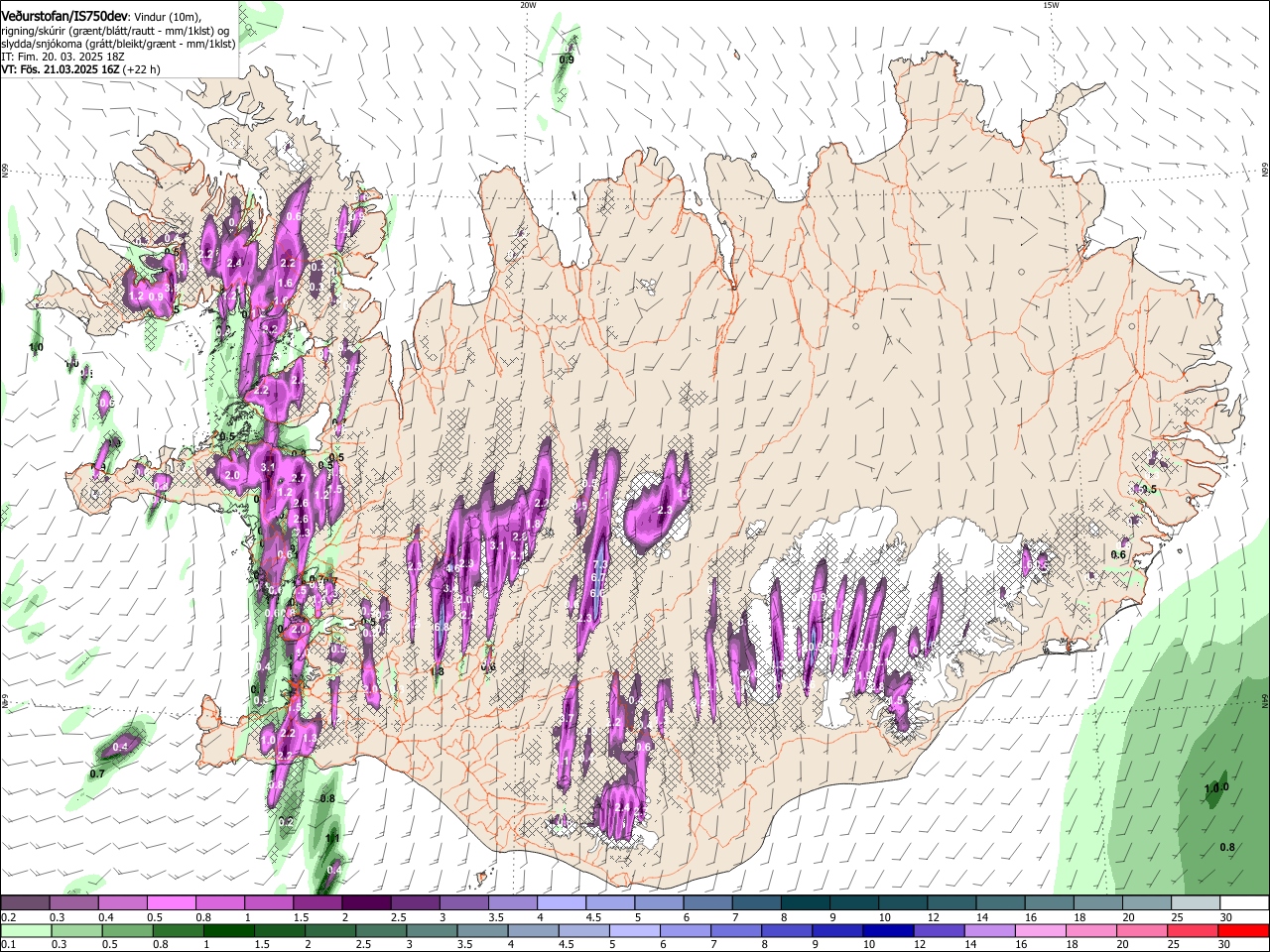Click the dusky purple swatch between 0.2 and 0.3 in the upper legend row
Screen dimensions: 1270x952
pos(25,903)
